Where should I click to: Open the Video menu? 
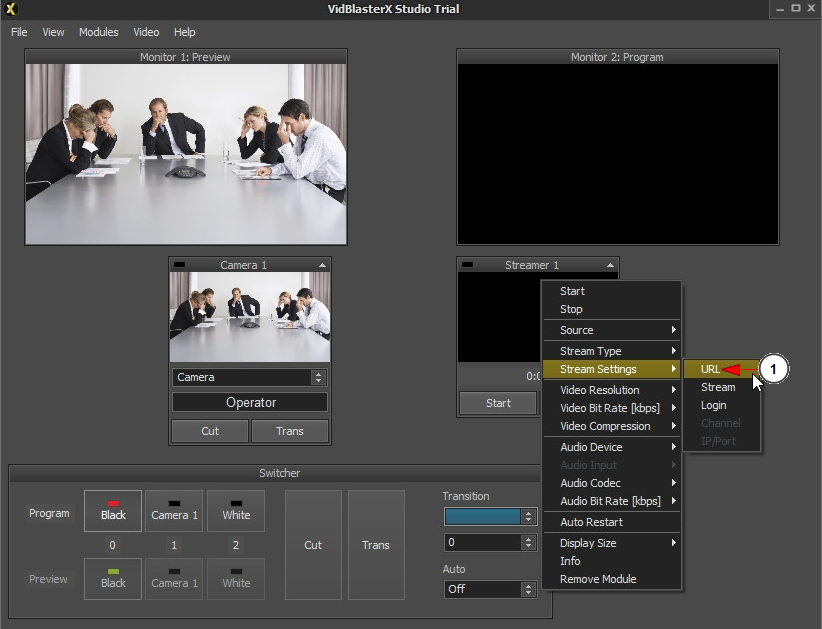point(146,32)
